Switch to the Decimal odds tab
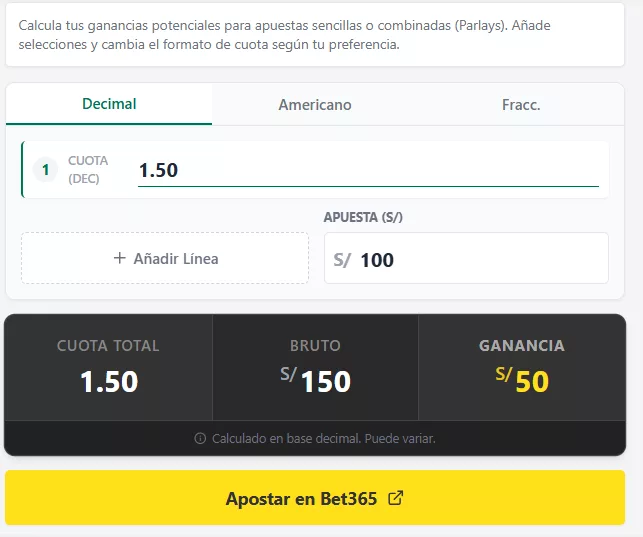 (x=109, y=104)
